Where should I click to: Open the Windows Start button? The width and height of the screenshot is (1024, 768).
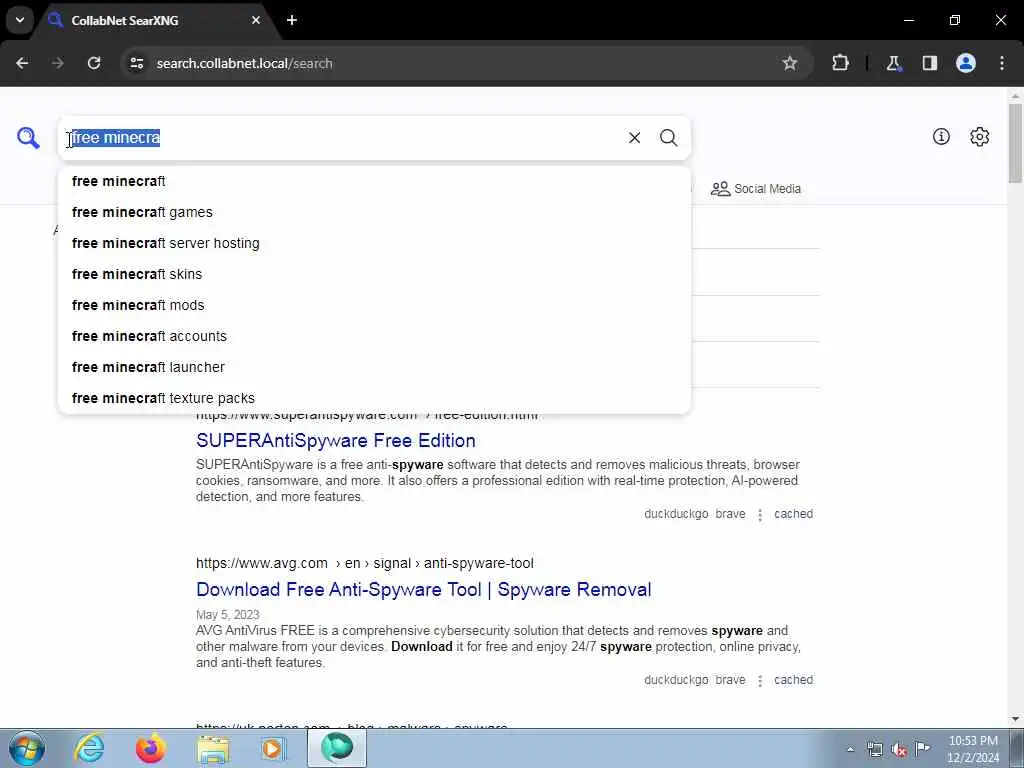coord(27,748)
